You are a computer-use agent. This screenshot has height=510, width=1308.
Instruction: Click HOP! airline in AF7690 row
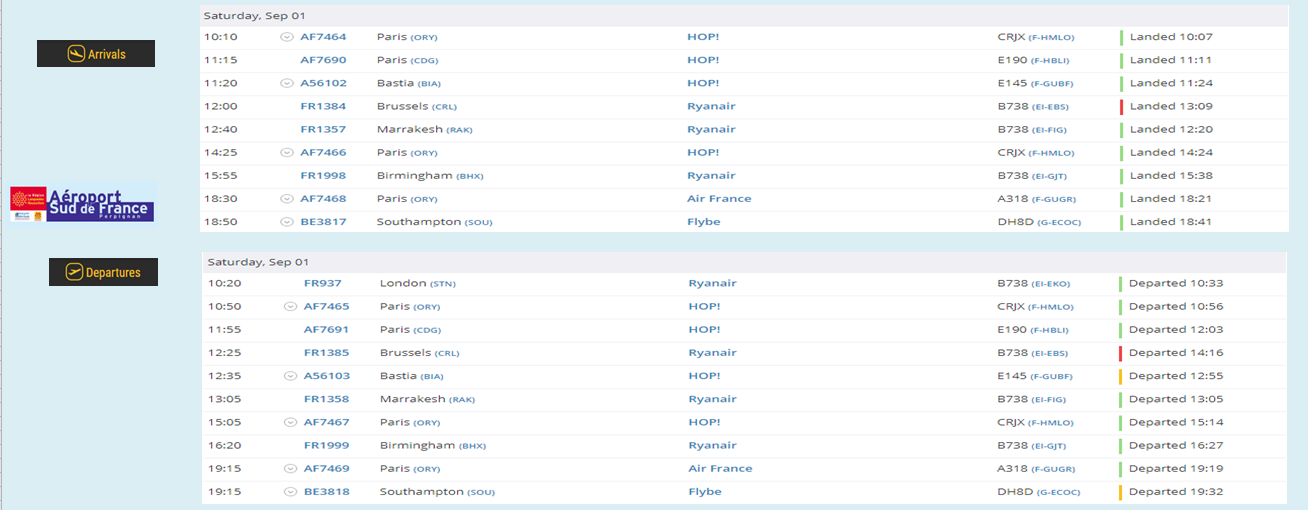(703, 60)
